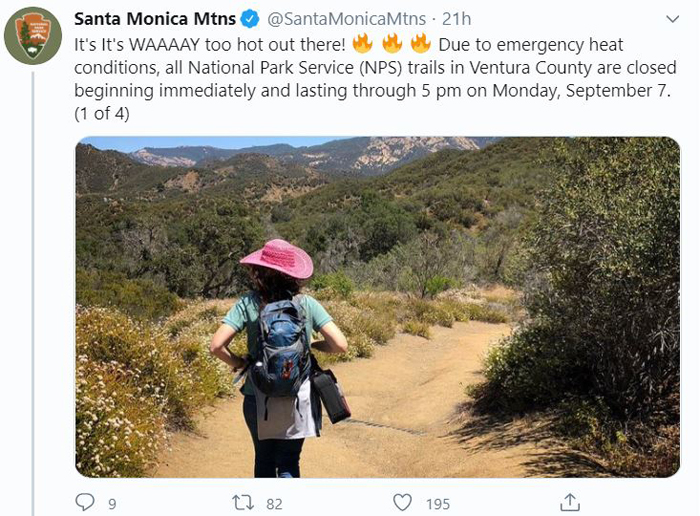Expand tweet options chevron menu
The height and width of the screenshot is (516, 700).
pos(672,19)
